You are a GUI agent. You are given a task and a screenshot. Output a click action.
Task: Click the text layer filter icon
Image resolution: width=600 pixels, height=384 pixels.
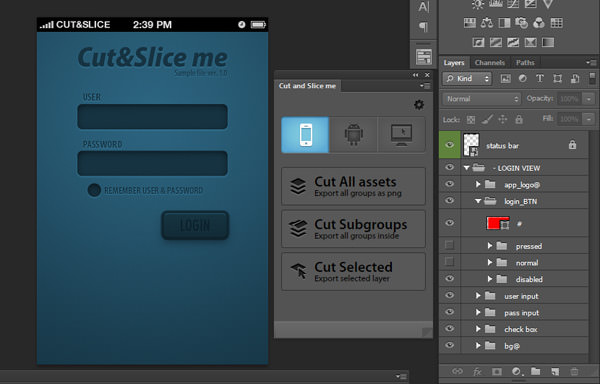point(540,78)
